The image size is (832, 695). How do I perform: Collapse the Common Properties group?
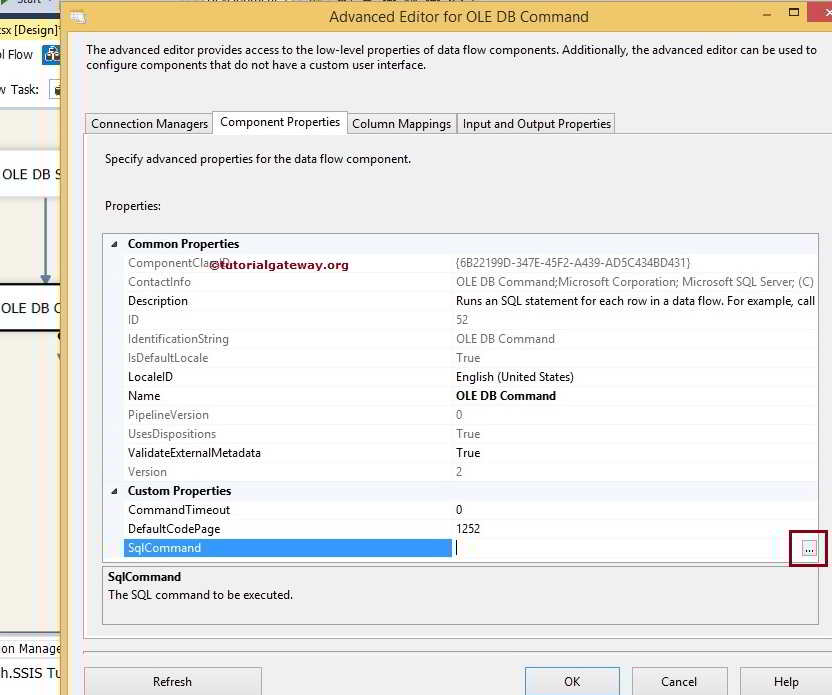pyautogui.click(x=114, y=243)
